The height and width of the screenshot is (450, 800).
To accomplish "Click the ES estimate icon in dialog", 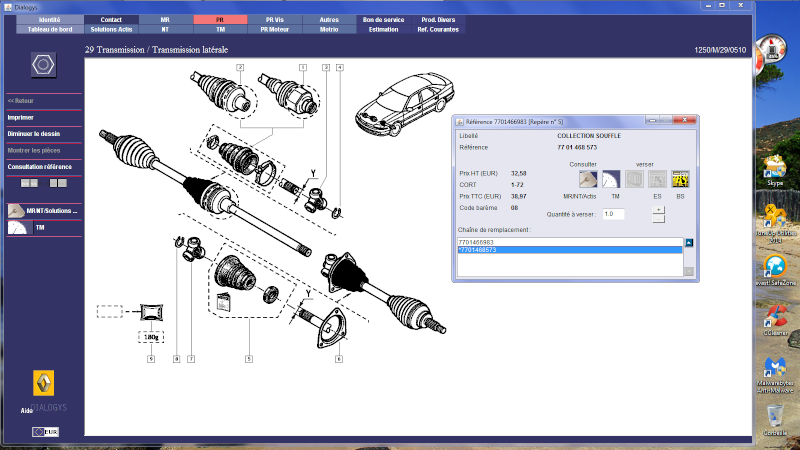I will pos(657,179).
